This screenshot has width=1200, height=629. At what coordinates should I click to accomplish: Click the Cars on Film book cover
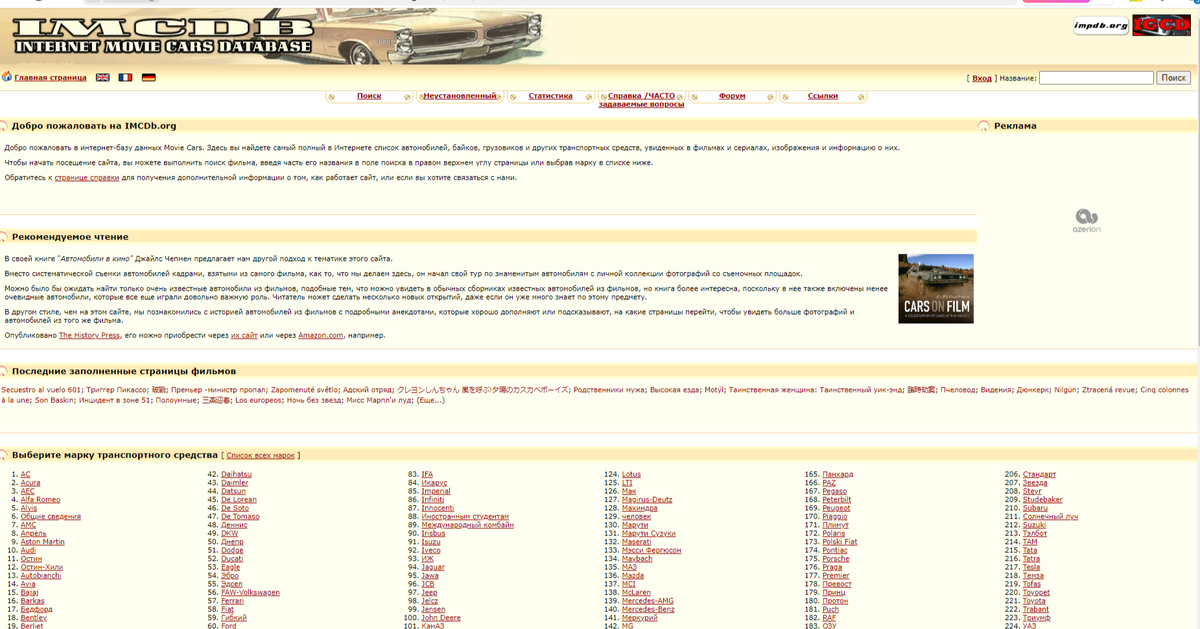[935, 287]
